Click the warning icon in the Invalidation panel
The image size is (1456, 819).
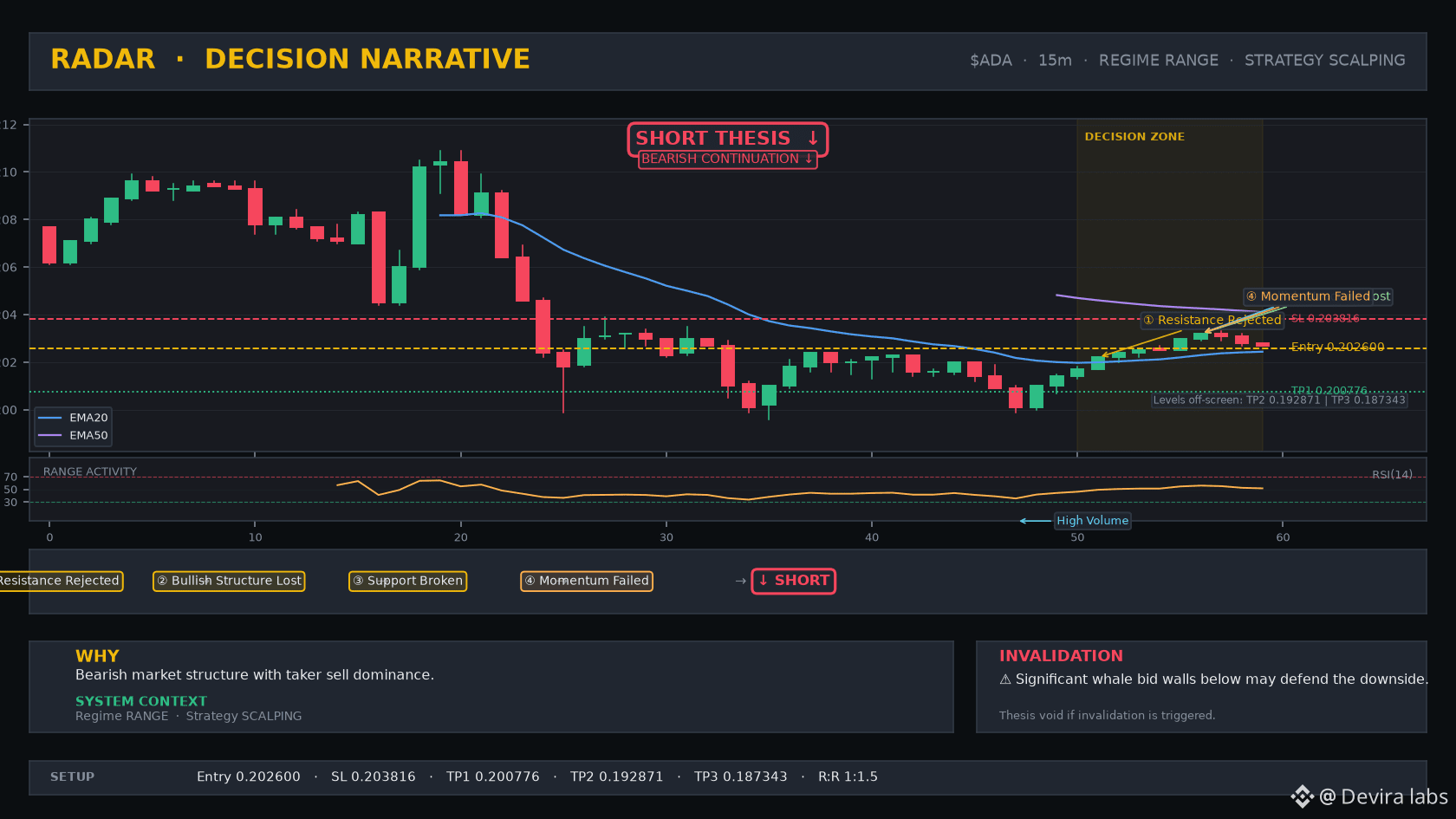coord(1005,679)
